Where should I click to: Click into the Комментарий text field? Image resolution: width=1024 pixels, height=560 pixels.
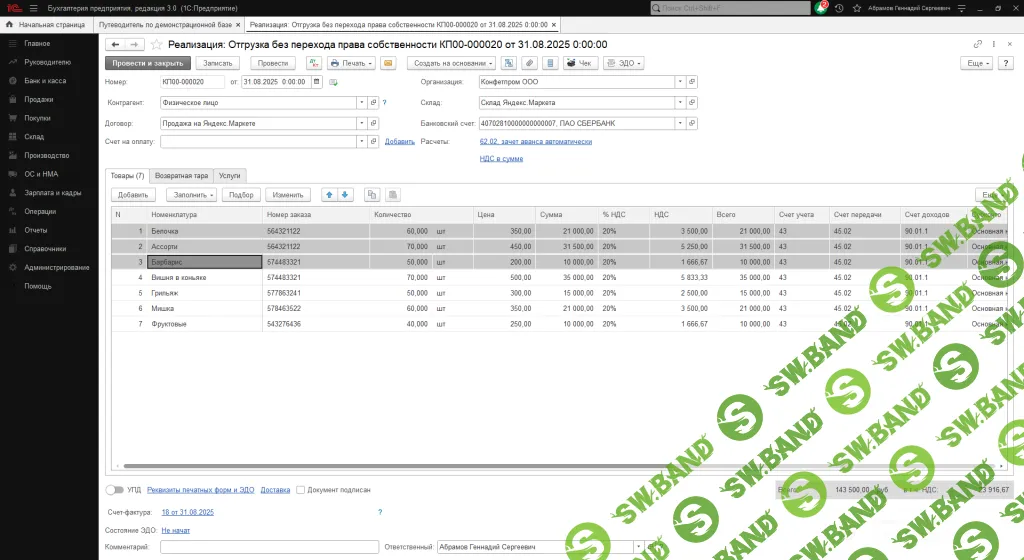[x=267, y=547]
